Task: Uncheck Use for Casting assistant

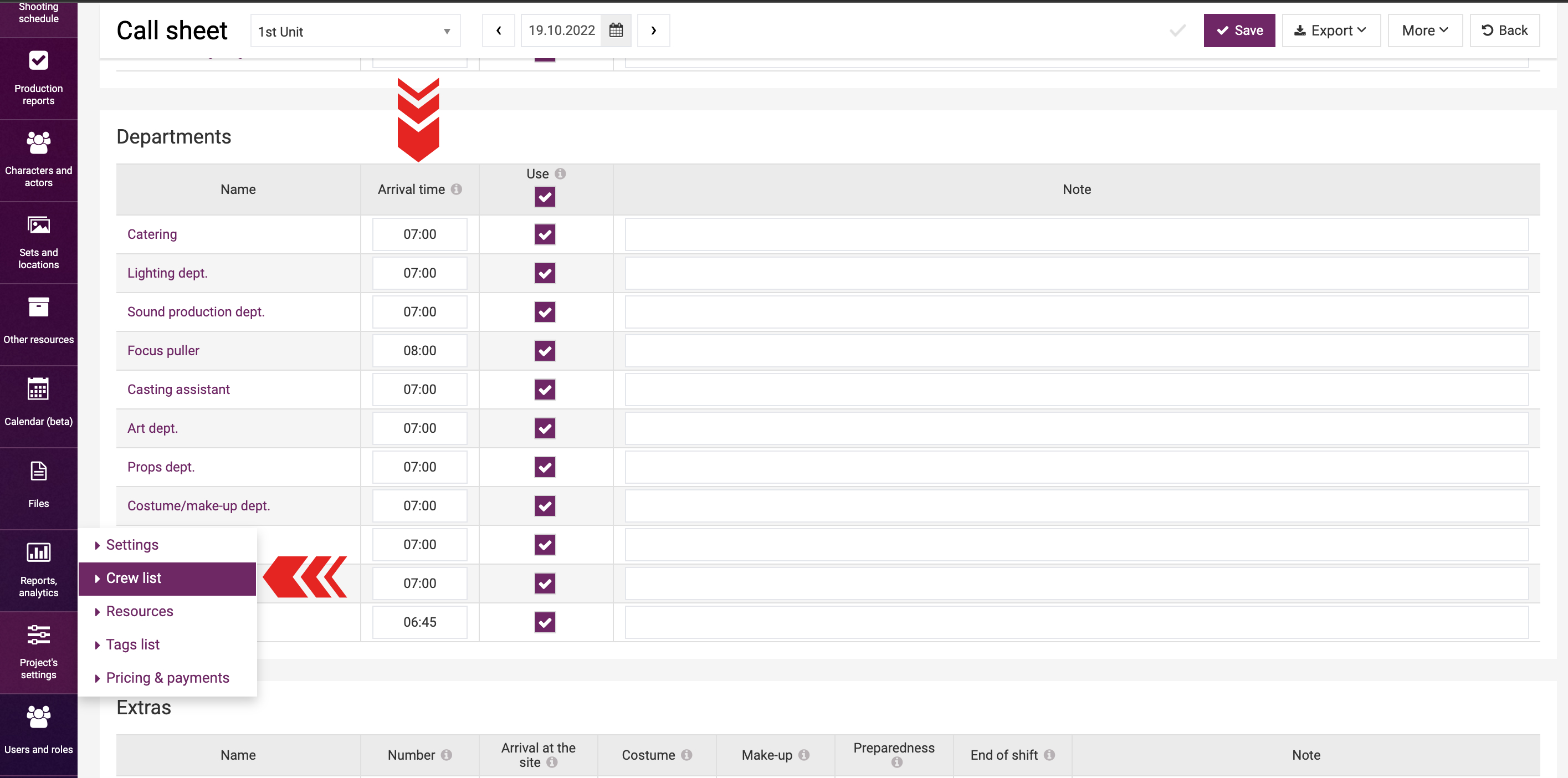Action: [x=545, y=390]
